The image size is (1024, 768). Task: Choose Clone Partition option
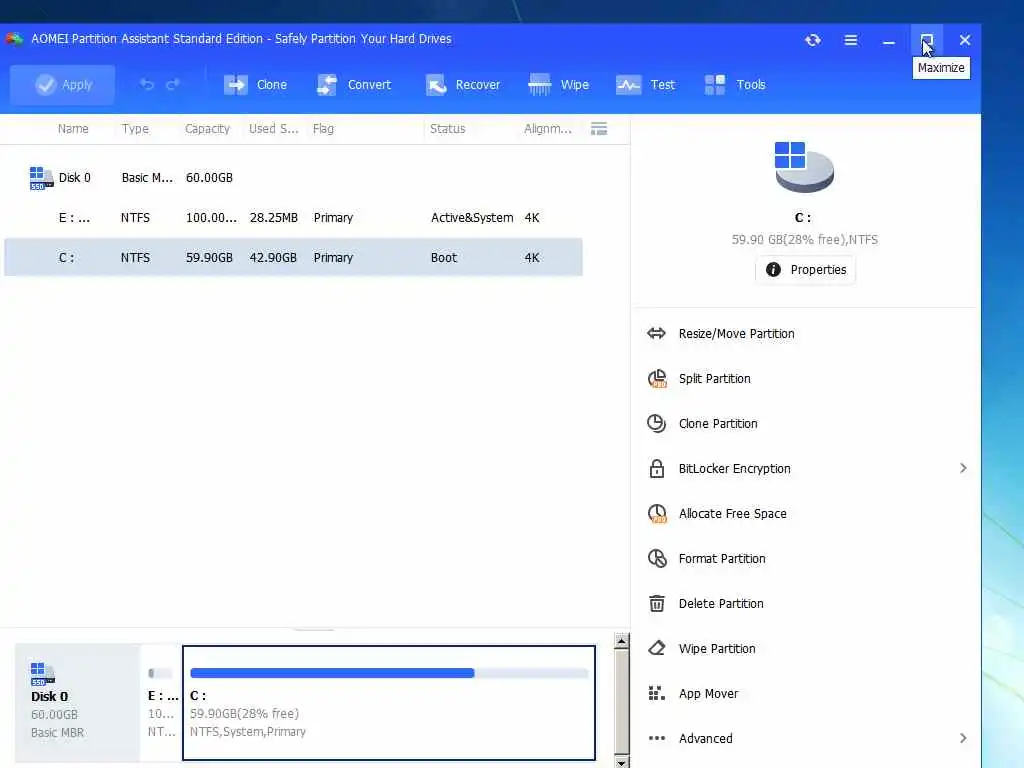718,424
